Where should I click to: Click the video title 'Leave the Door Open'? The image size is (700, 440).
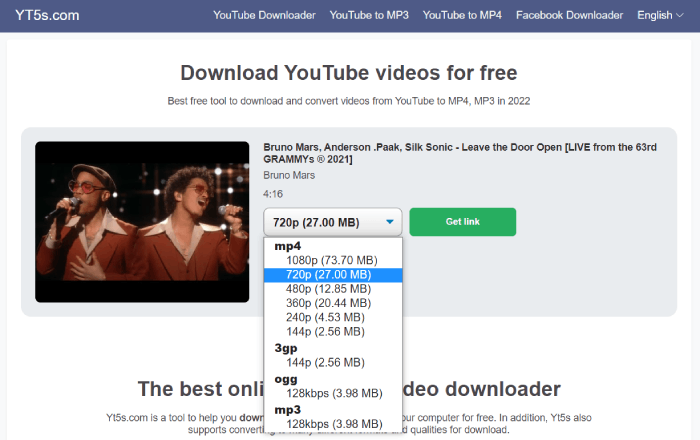coord(460,153)
